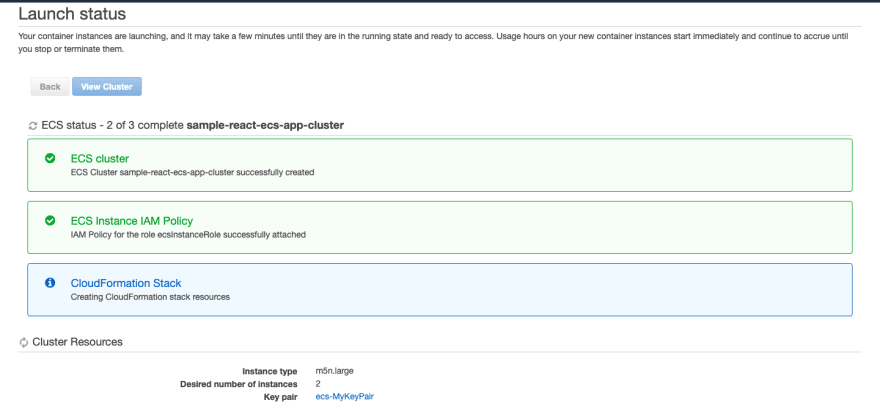
Task: Open the ecs-MyKeyPair key pair link
Action: click(x=345, y=396)
